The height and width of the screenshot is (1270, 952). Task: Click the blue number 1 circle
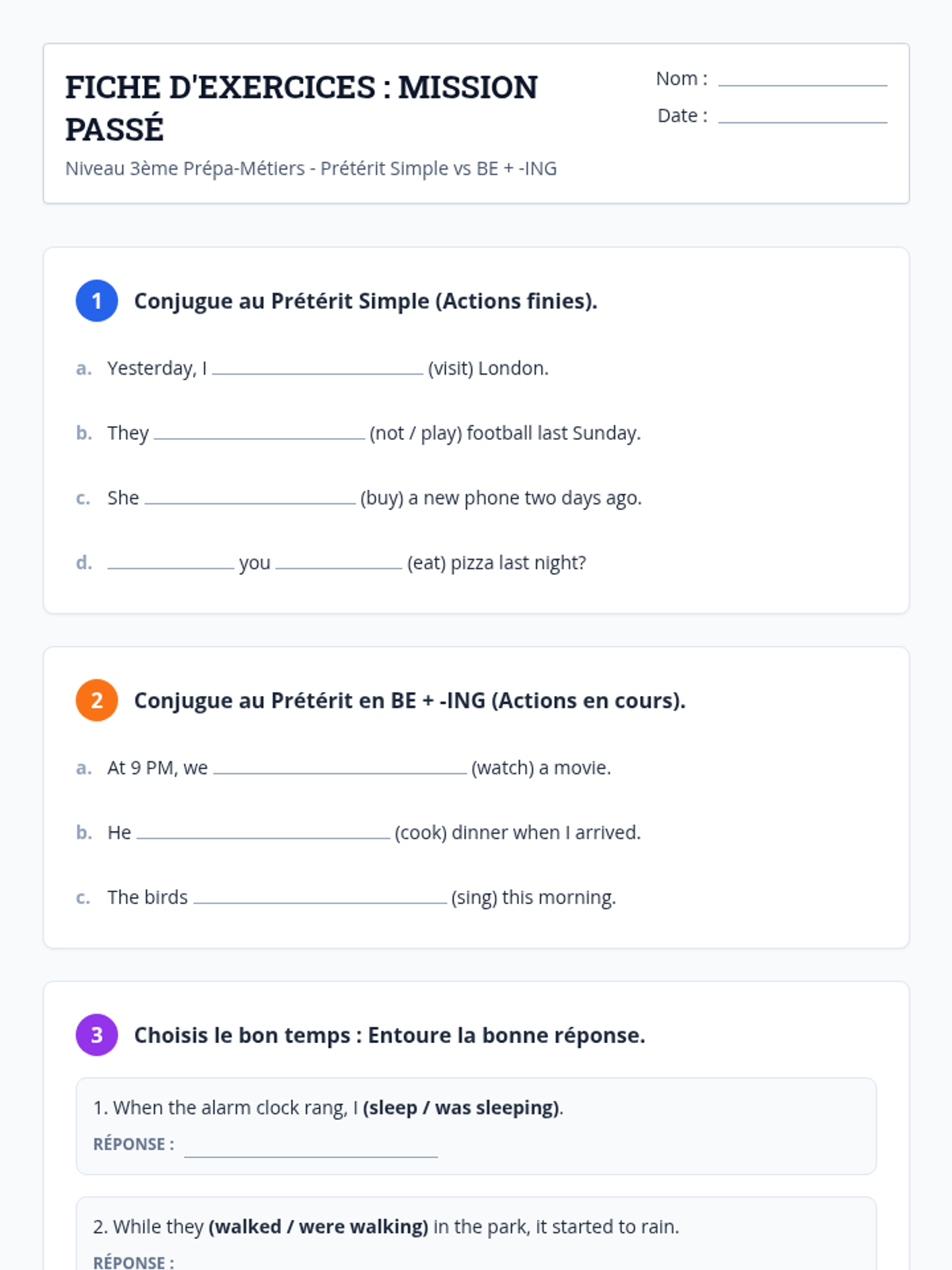pos(97,301)
